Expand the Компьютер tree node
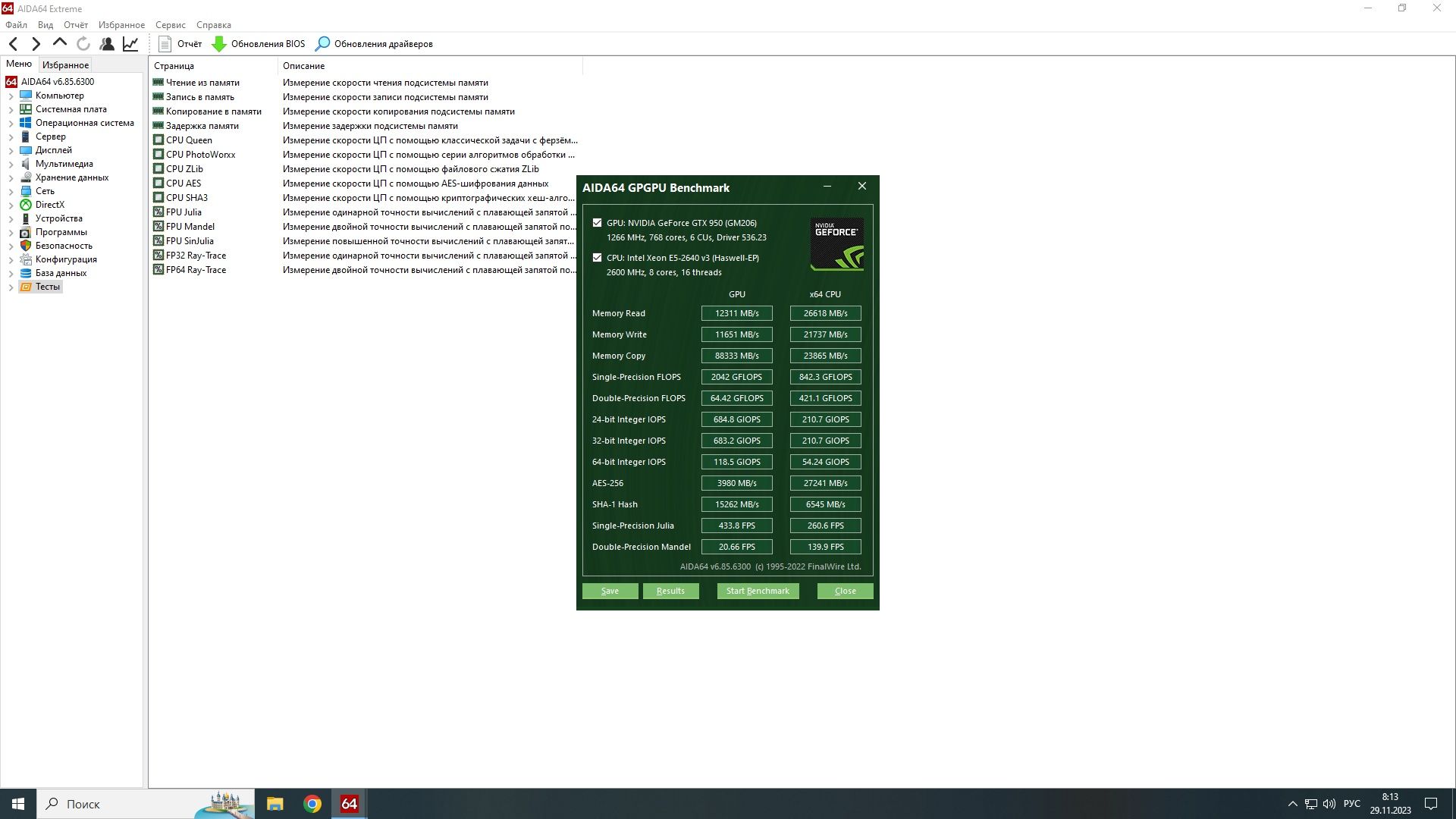The image size is (1456, 819). [11, 96]
